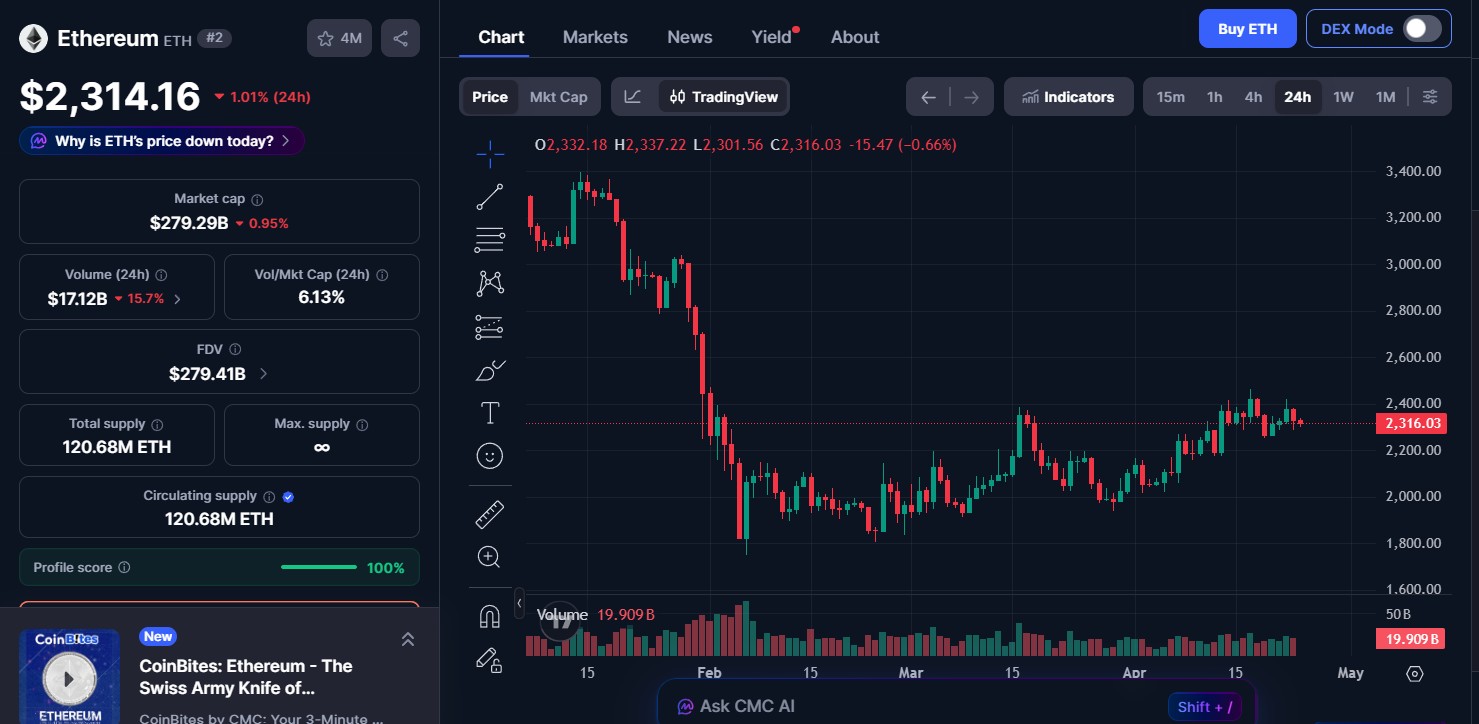This screenshot has width=1479, height=724.
Task: Switch to the News tab
Action: pyautogui.click(x=689, y=36)
